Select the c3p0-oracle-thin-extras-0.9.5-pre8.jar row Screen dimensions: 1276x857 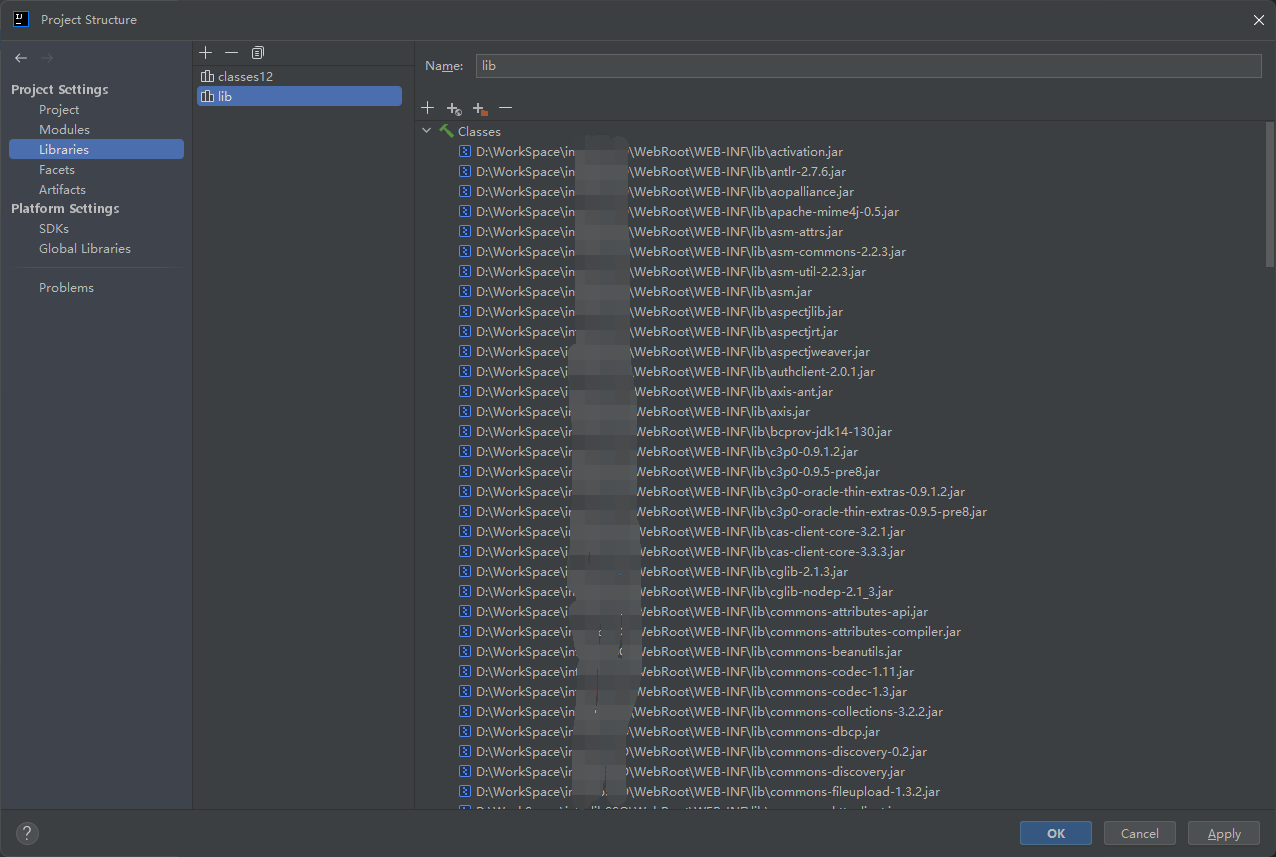[x=723, y=511]
